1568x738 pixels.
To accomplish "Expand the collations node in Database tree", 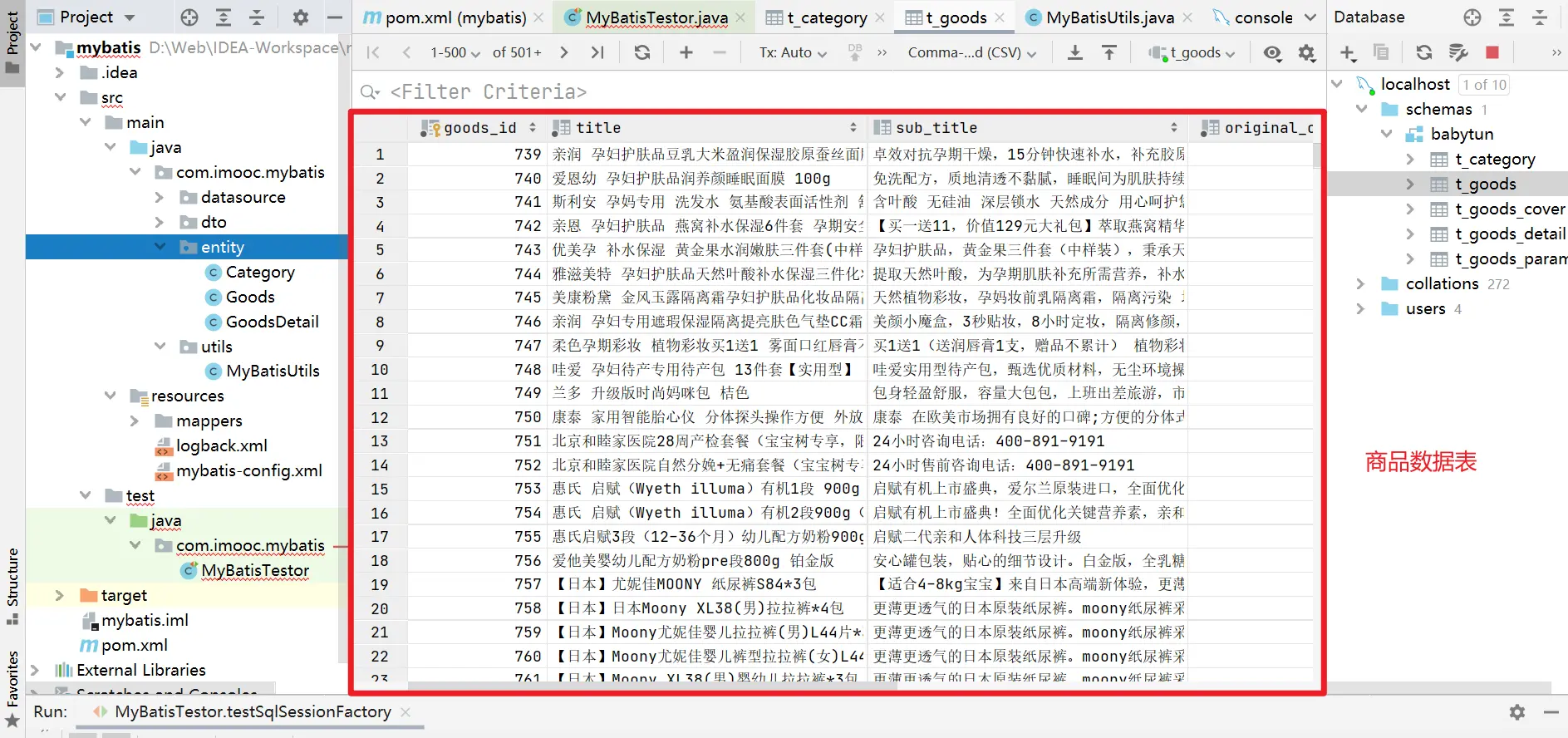I will coord(1360,284).
